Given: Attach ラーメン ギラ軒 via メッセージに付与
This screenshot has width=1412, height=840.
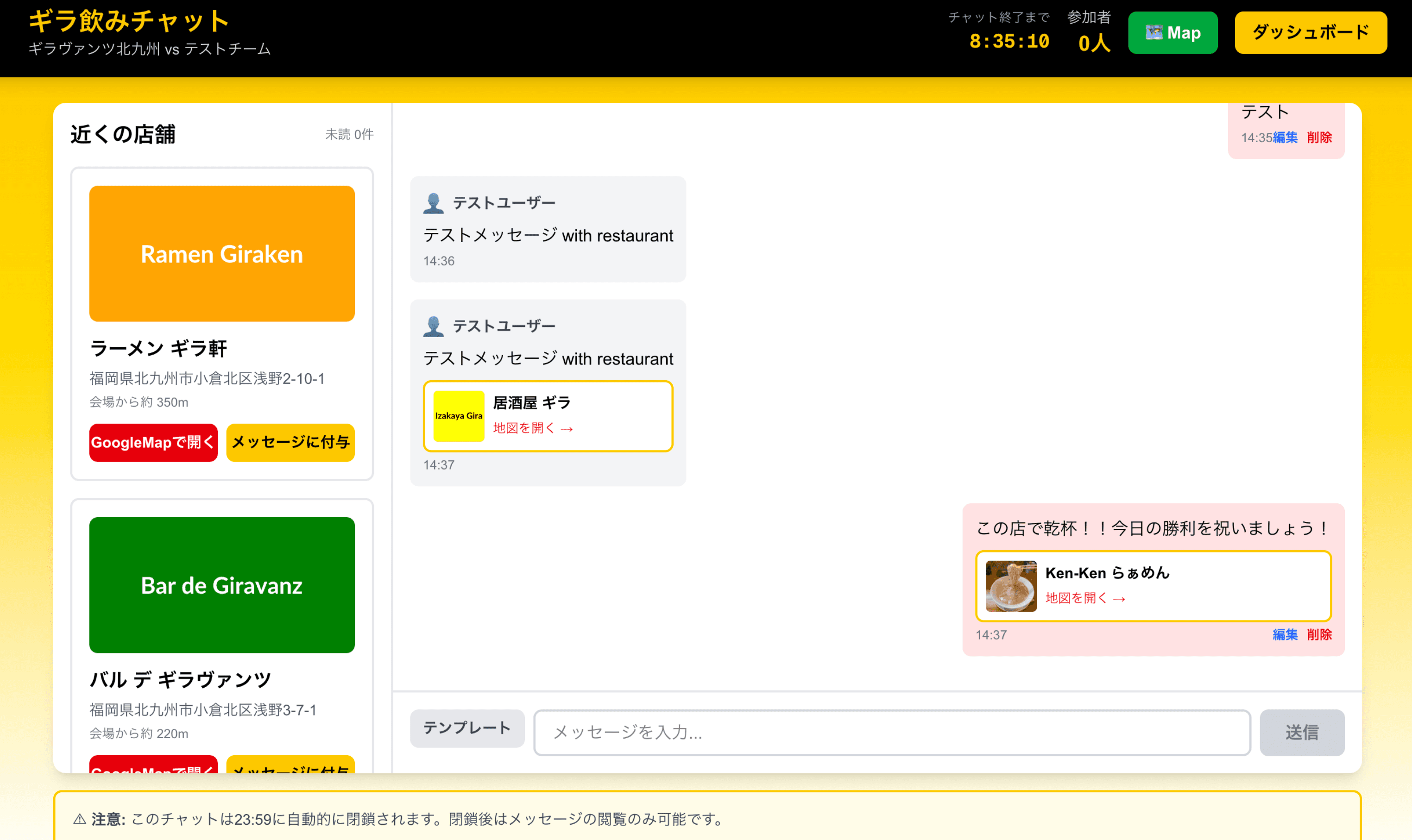Looking at the screenshot, I should point(290,443).
